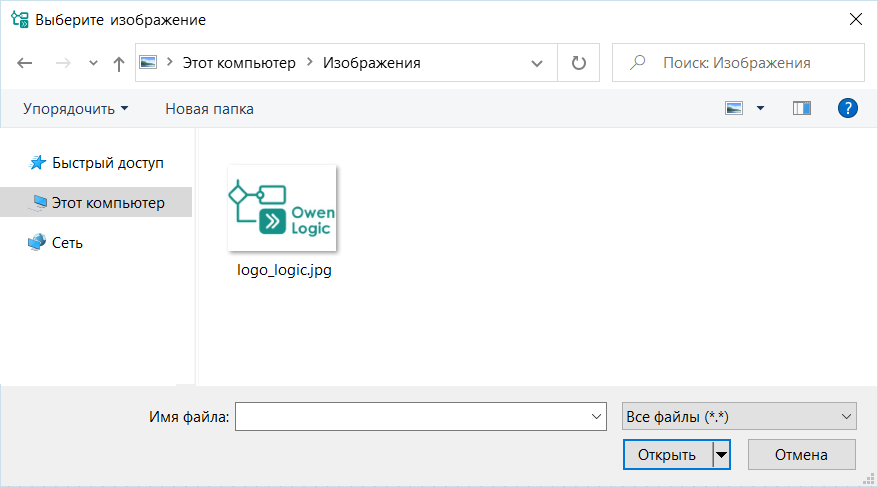Select 'Этот компьютер' in the sidebar
The width and height of the screenshot is (878, 487).
point(96,203)
